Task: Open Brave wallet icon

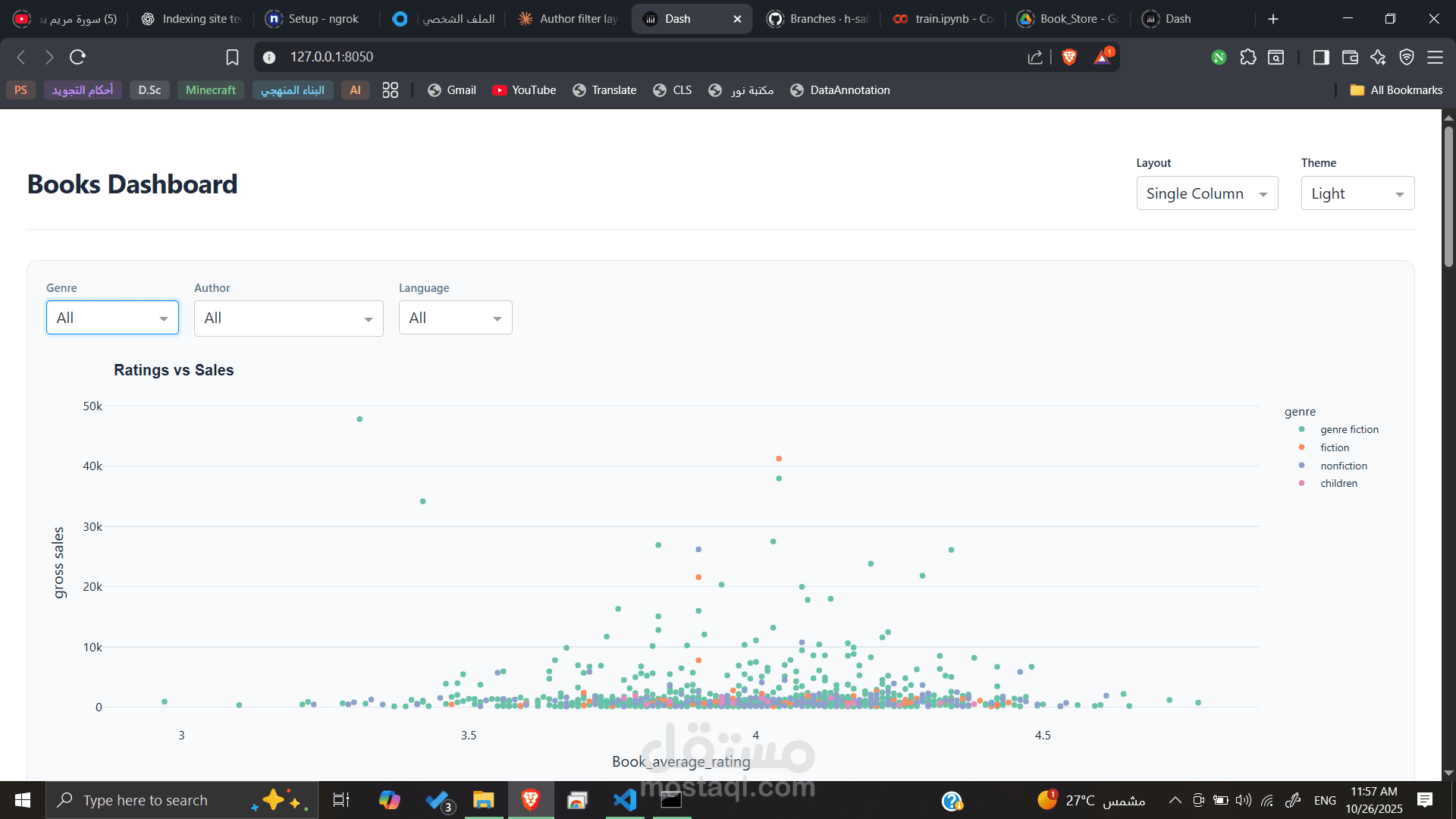Action: click(x=1350, y=57)
